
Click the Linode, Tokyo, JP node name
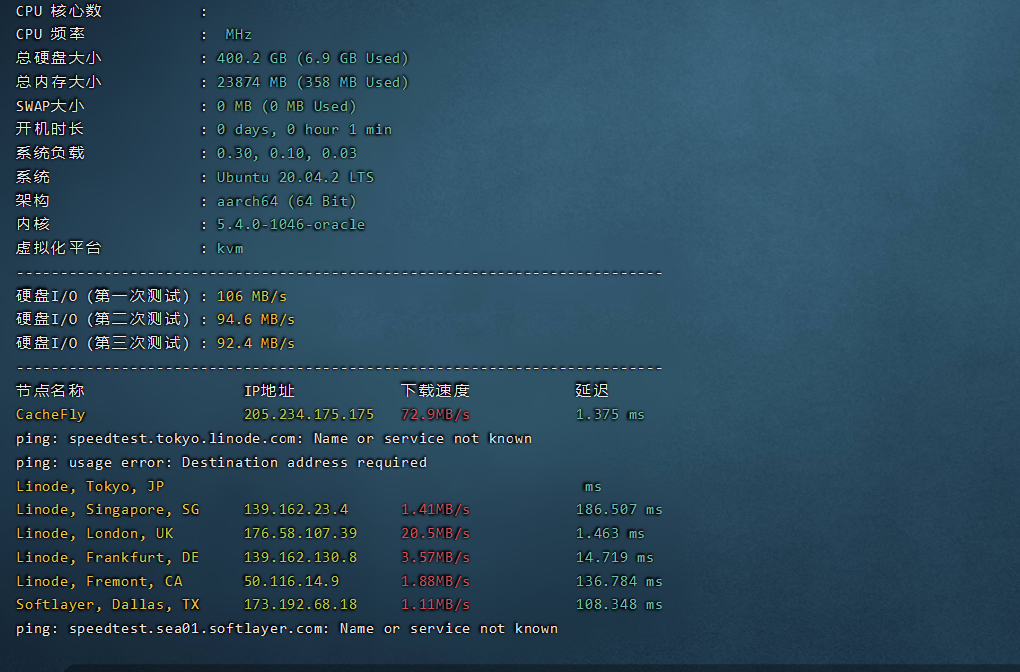(90, 486)
